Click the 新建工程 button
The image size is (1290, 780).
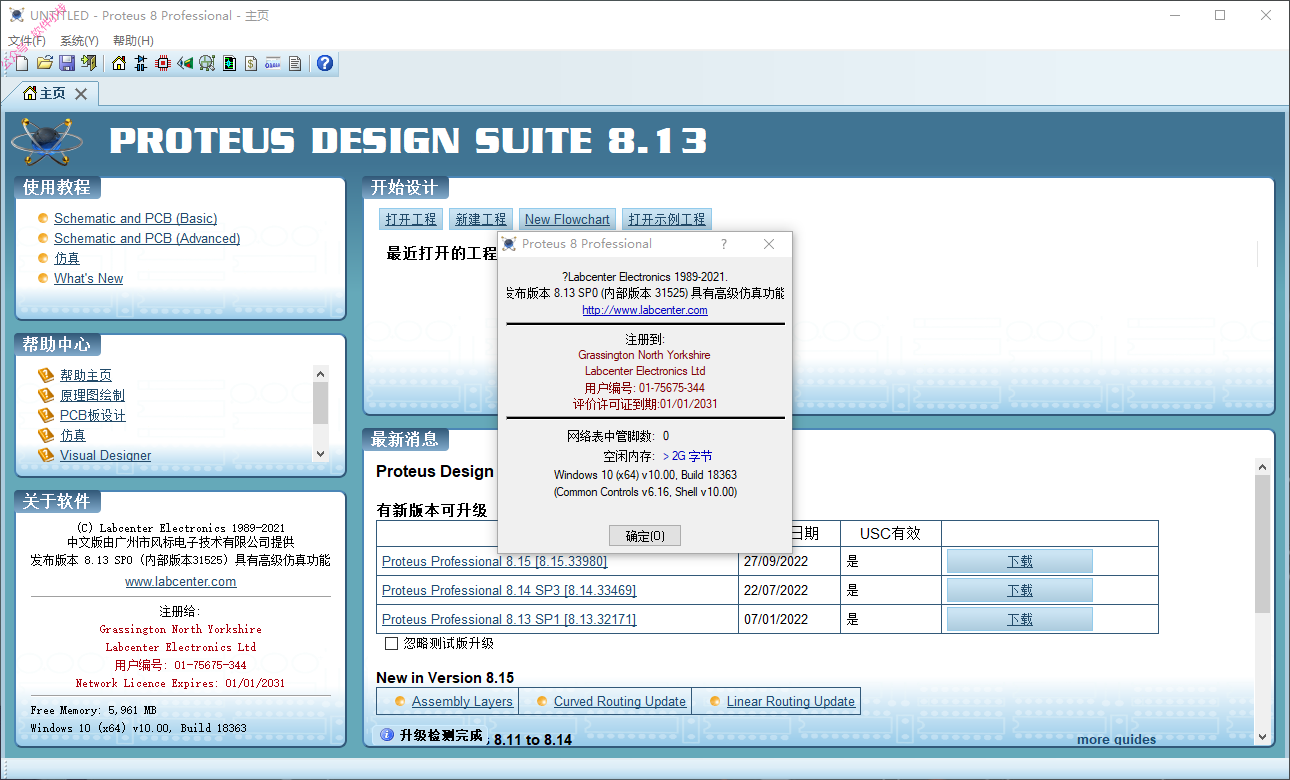coord(481,219)
